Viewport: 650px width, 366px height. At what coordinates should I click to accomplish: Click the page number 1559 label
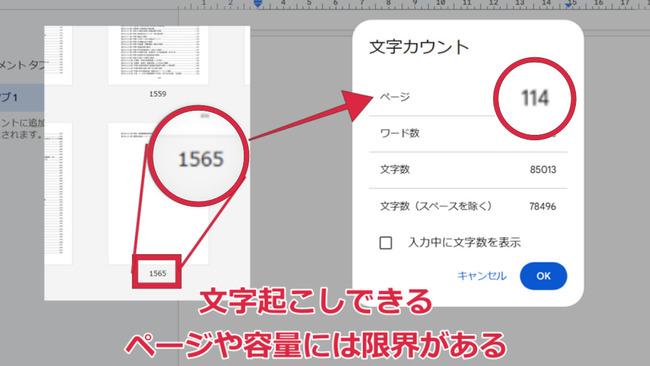tap(158, 94)
